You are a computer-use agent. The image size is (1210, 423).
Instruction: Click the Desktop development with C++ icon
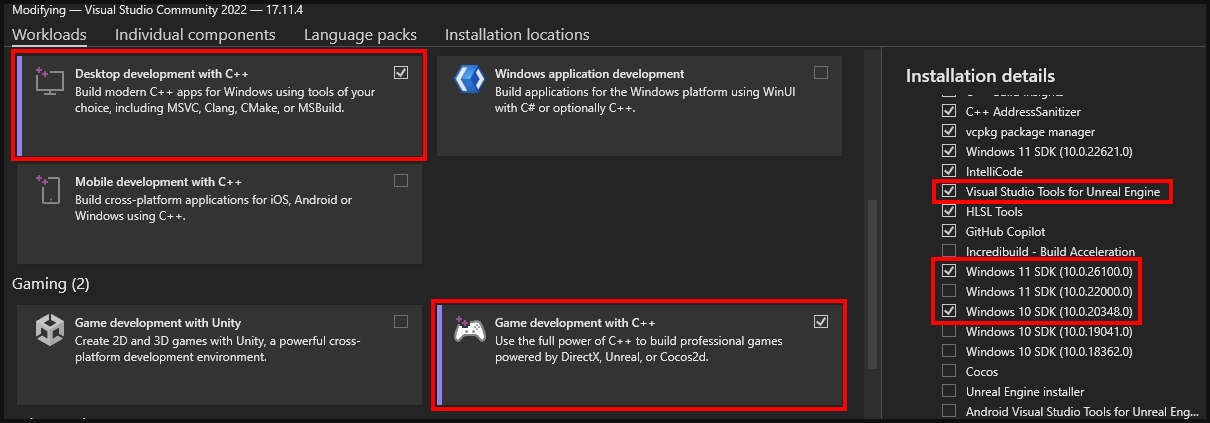(x=49, y=82)
